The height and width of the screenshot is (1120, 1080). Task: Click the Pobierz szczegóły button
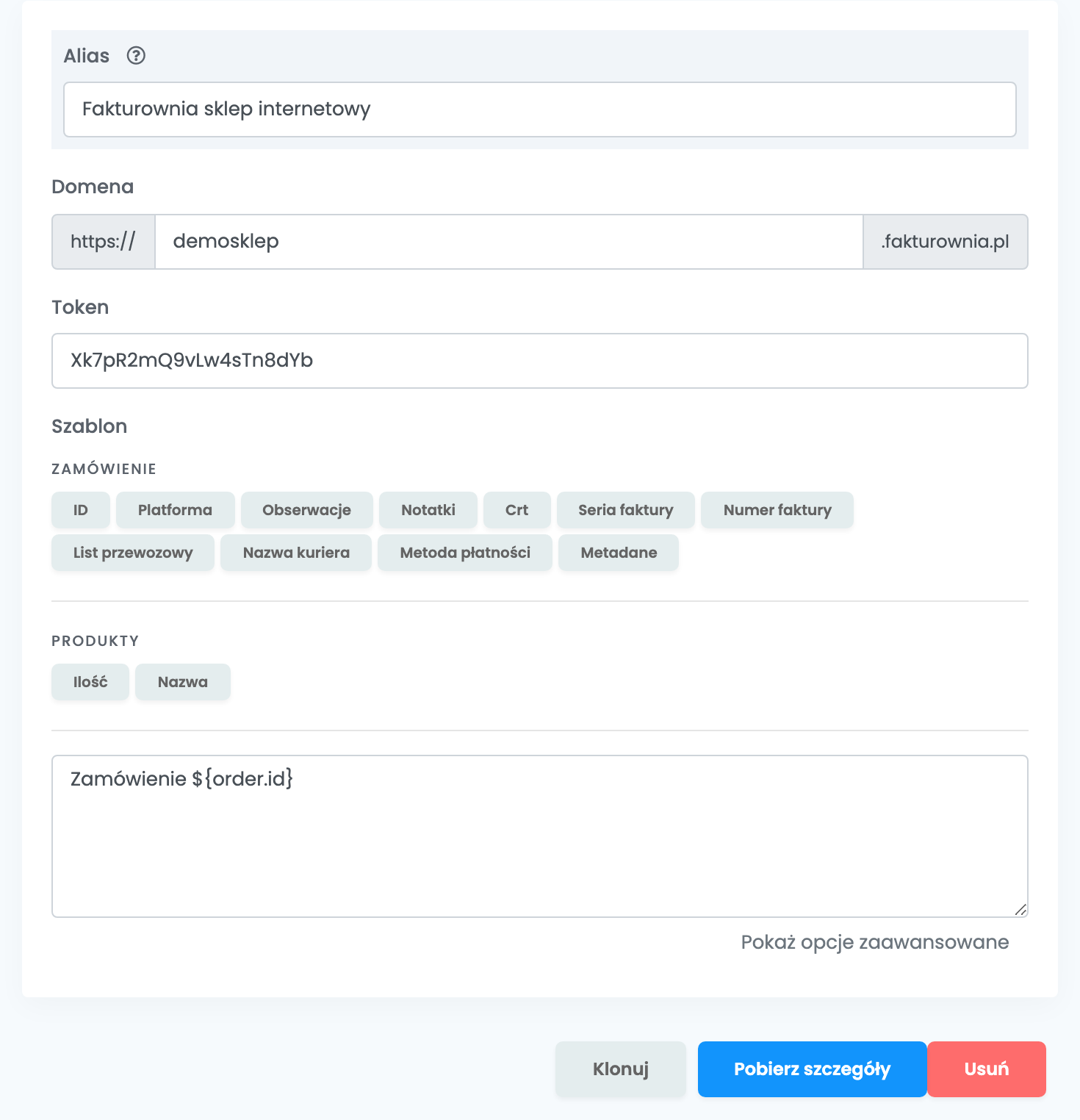813,1069
